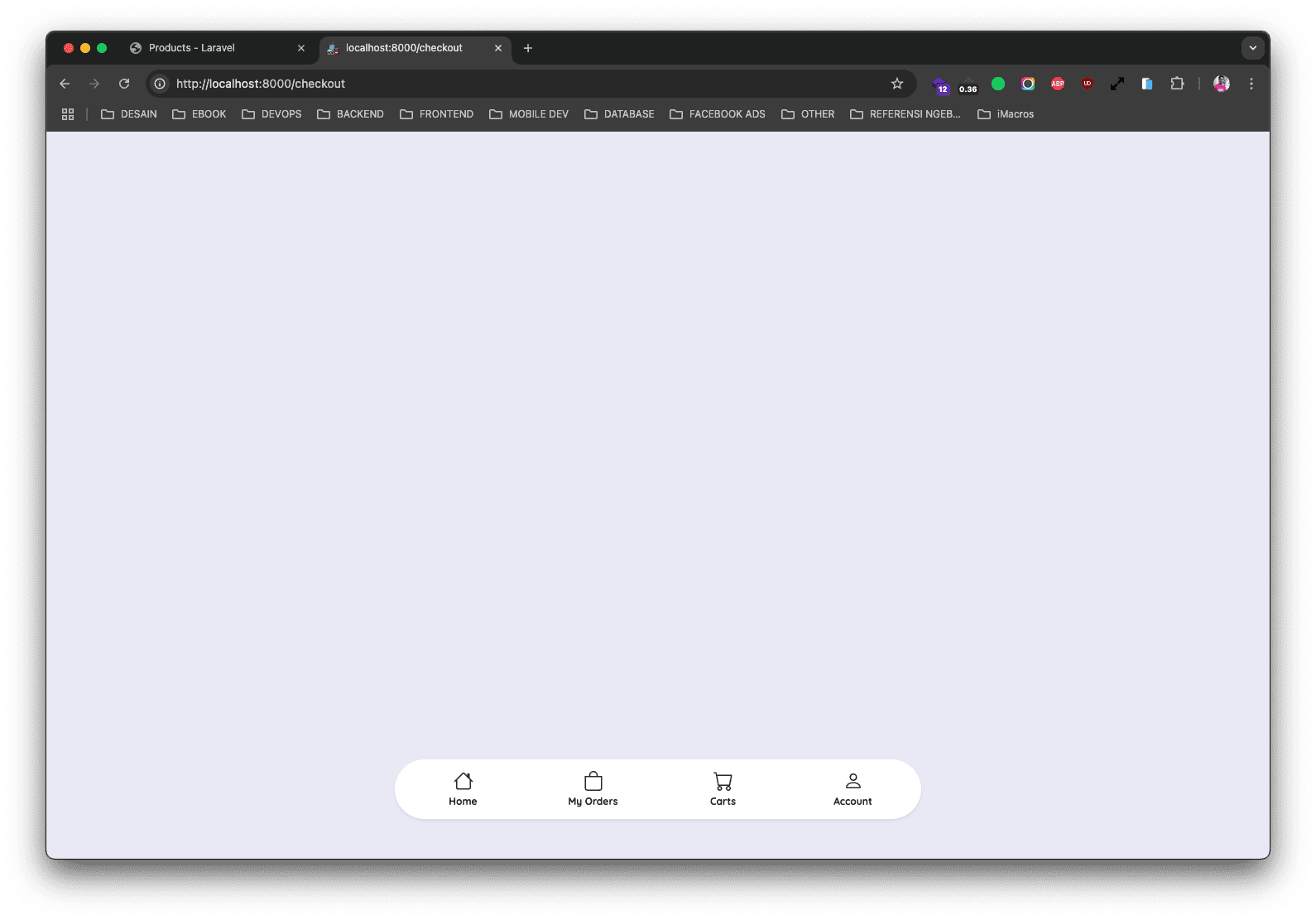
Task: Open Carts in bottom navigation
Action: (723, 789)
